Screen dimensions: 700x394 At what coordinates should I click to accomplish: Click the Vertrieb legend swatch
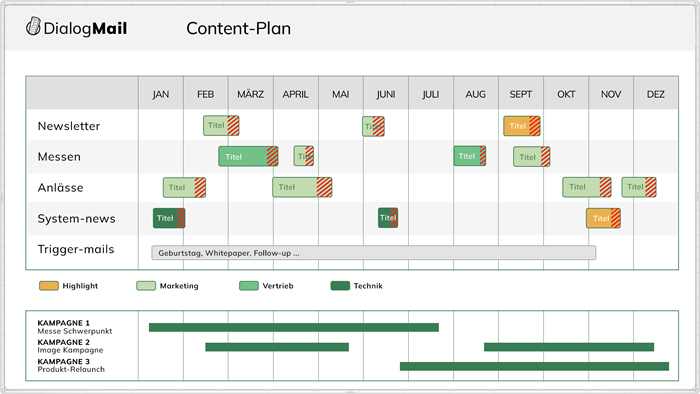(x=249, y=286)
